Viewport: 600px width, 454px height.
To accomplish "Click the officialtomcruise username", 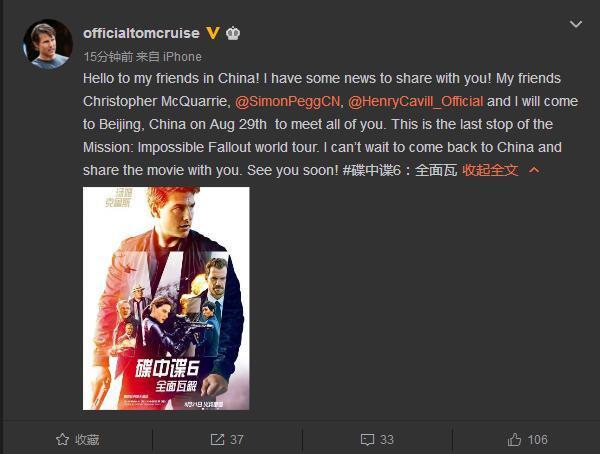I will (142, 33).
